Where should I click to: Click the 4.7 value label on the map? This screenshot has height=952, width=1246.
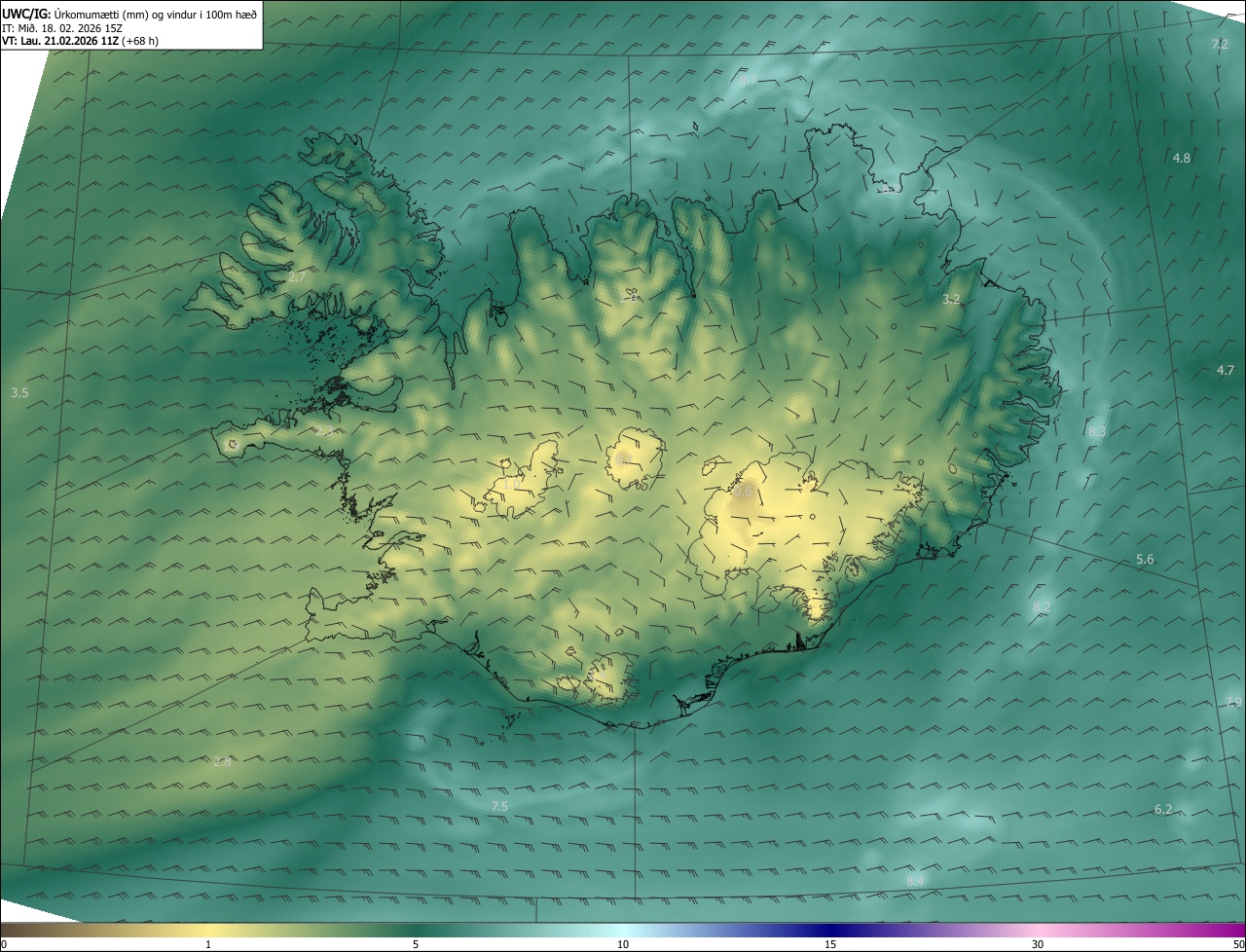click(x=1226, y=370)
